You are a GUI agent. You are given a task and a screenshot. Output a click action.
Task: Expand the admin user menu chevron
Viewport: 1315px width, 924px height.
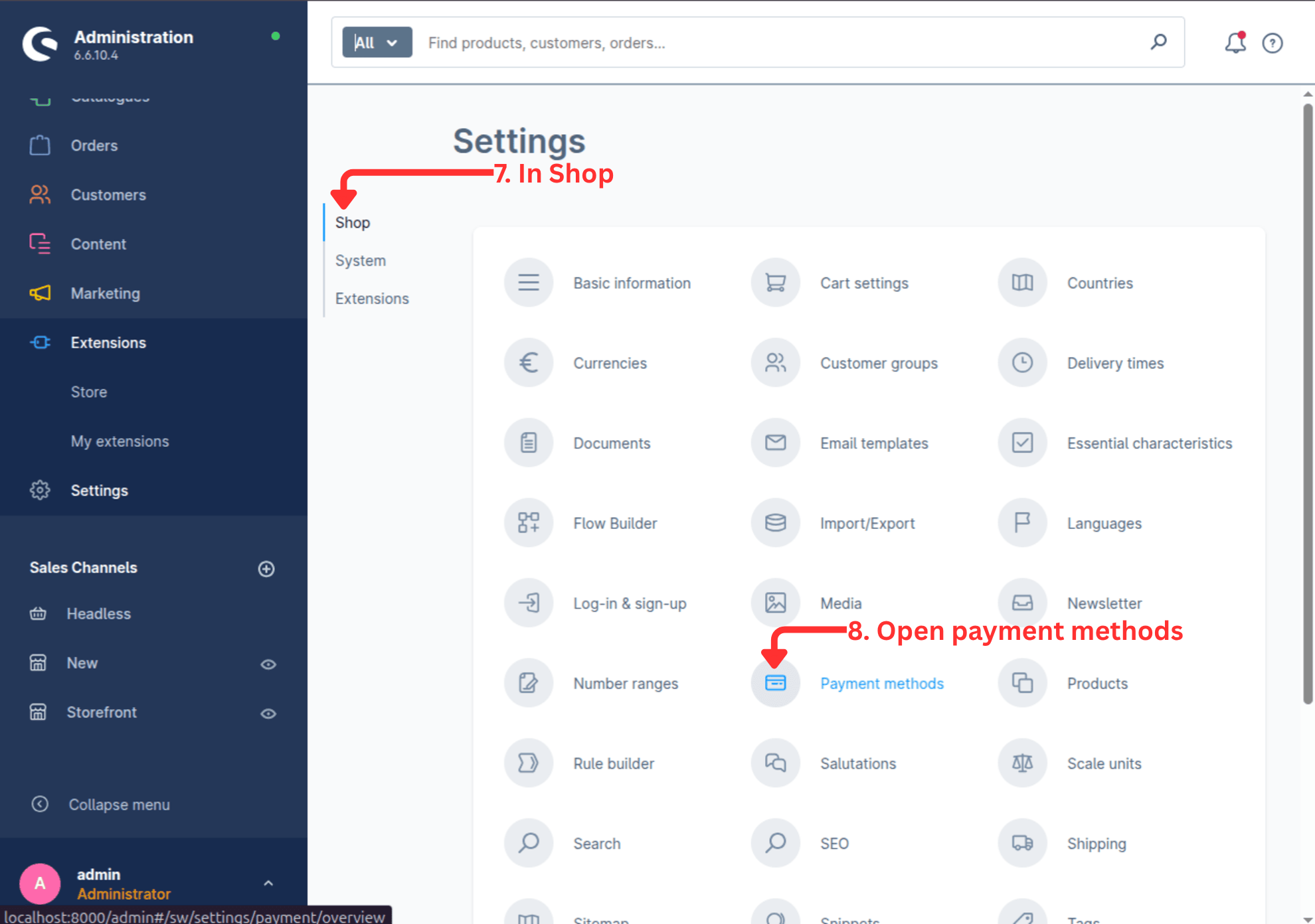pyautogui.click(x=268, y=884)
